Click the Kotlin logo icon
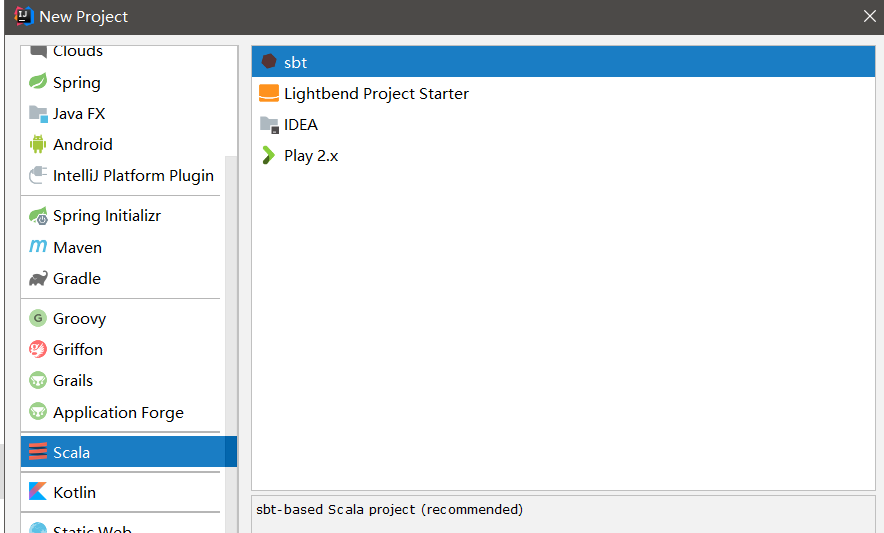884x533 pixels. [x=38, y=492]
